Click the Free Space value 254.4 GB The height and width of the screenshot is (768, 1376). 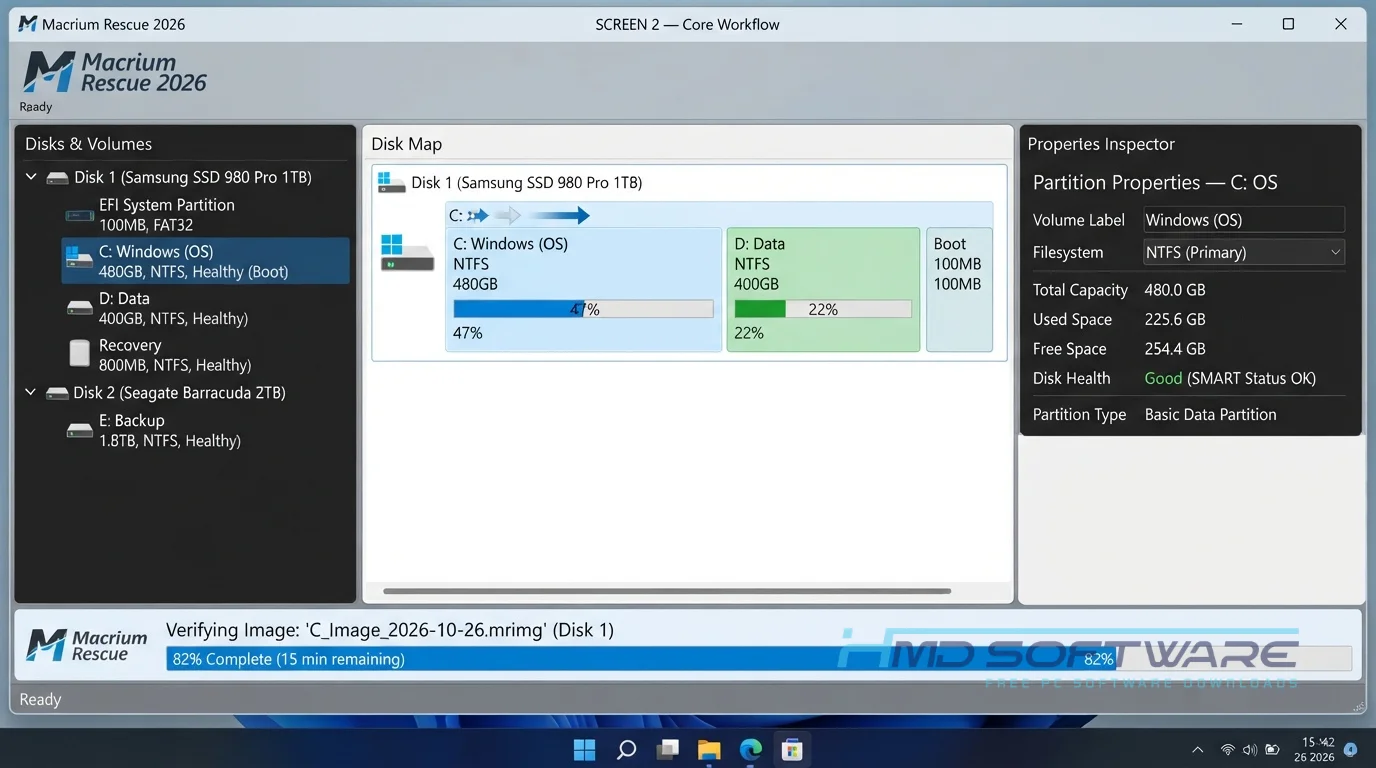coord(1175,349)
